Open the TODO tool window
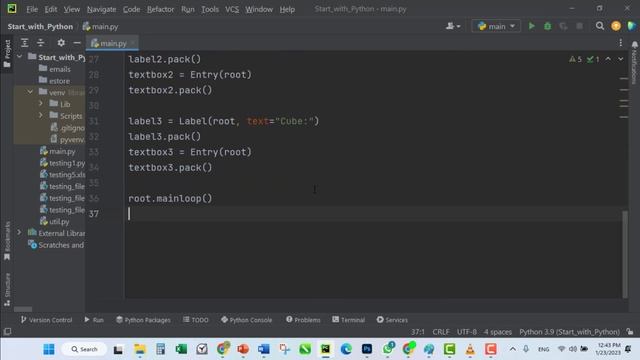The height and width of the screenshot is (360, 640). [x=196, y=320]
